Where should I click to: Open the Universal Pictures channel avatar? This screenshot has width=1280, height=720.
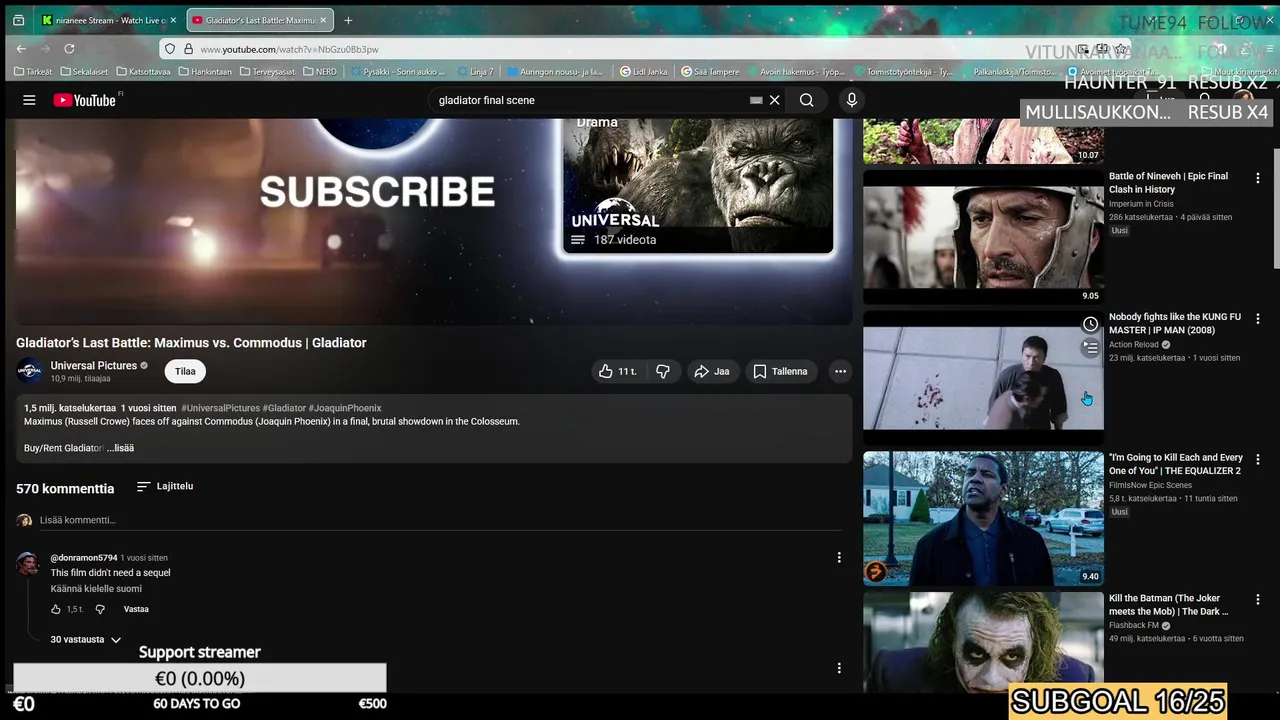(x=30, y=371)
